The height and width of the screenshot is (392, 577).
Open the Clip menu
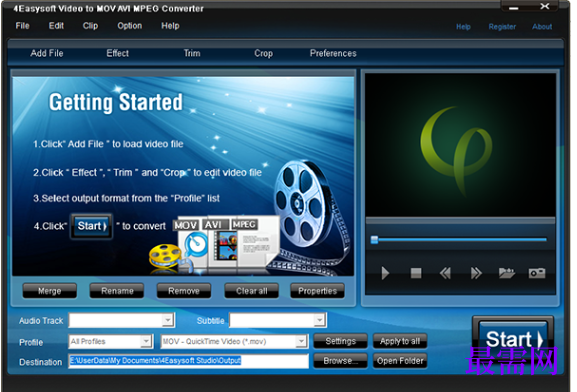(90, 26)
